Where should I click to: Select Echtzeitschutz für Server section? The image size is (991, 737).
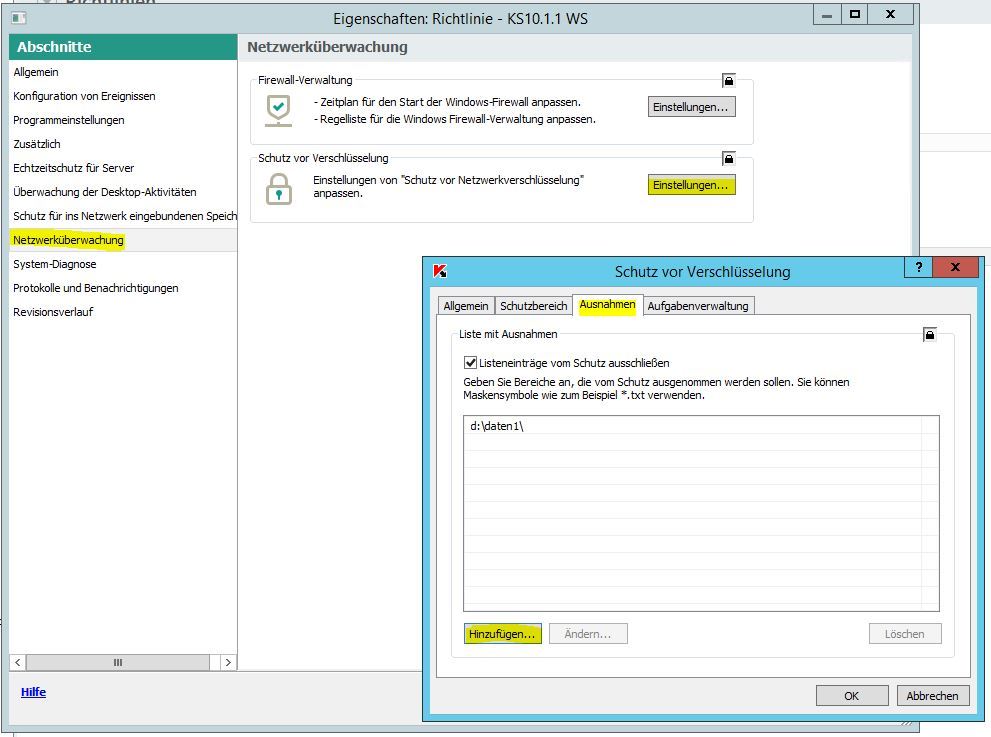[x=123, y=168]
